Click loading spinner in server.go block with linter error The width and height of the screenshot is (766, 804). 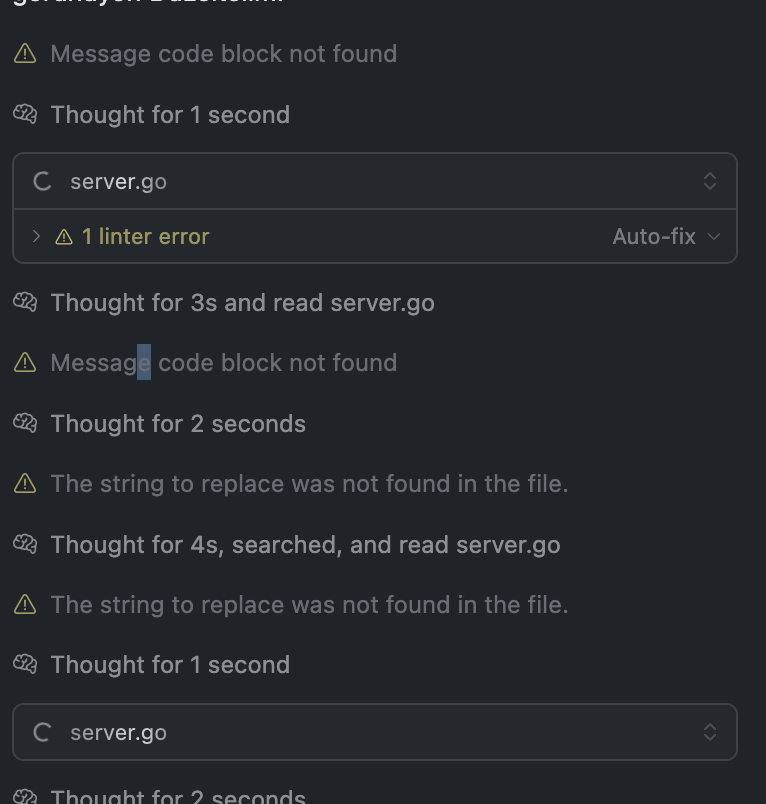click(x=42, y=182)
